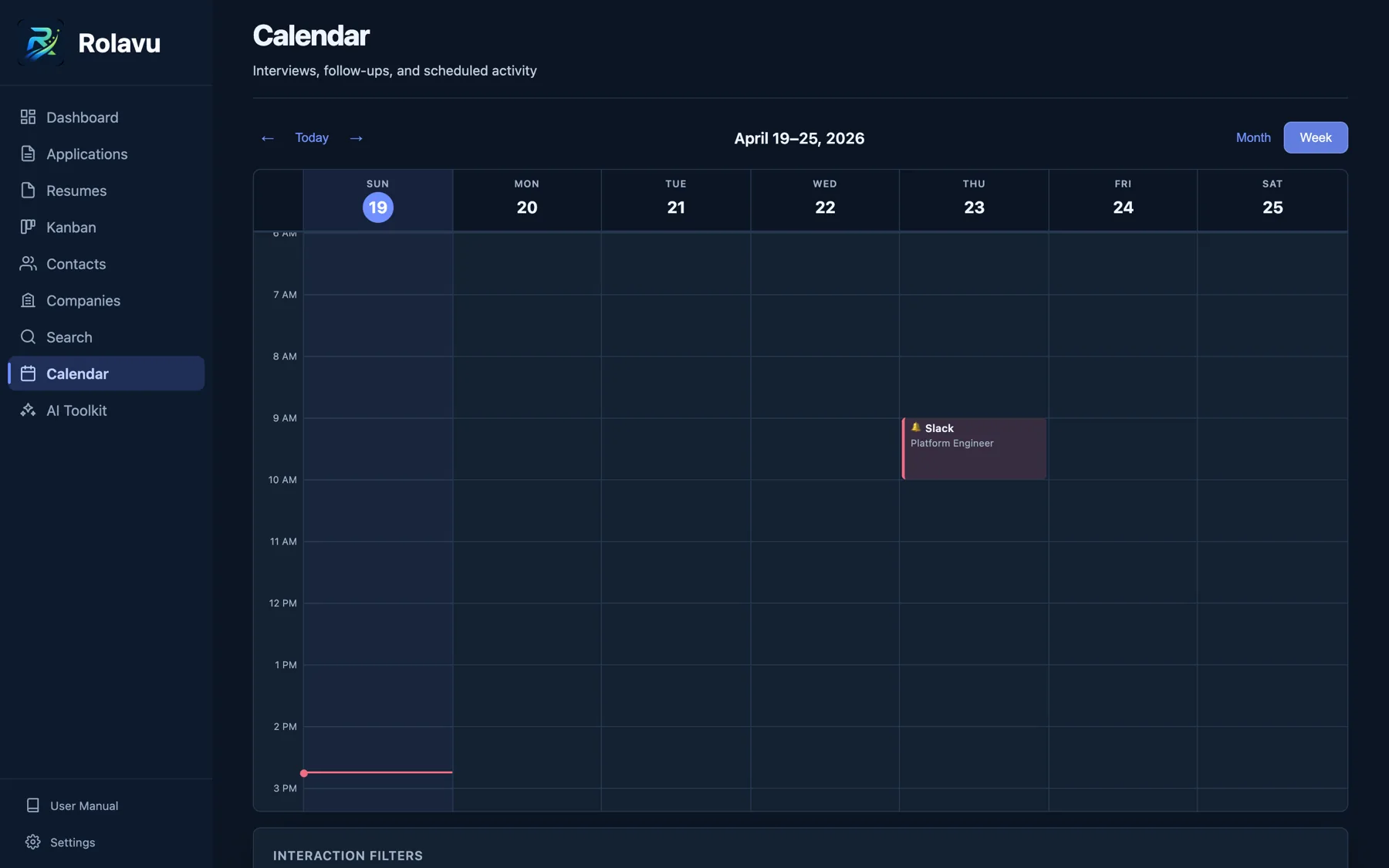Open the Search magnifier icon
This screenshot has width=1389, height=868.
28,337
